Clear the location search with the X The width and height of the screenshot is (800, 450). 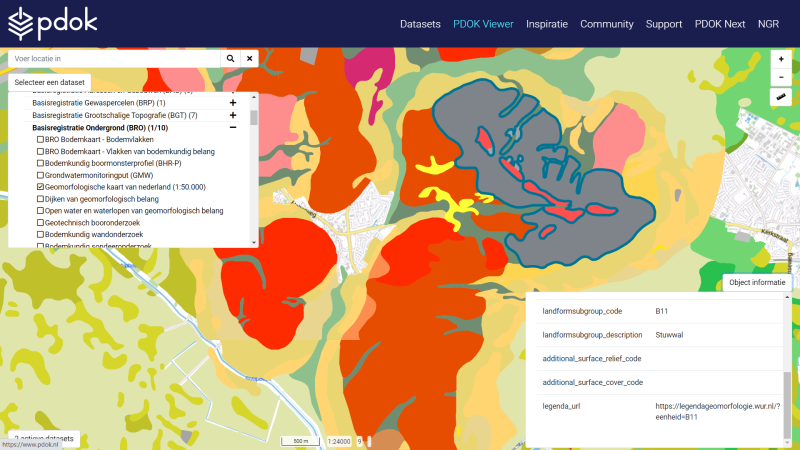pos(249,59)
